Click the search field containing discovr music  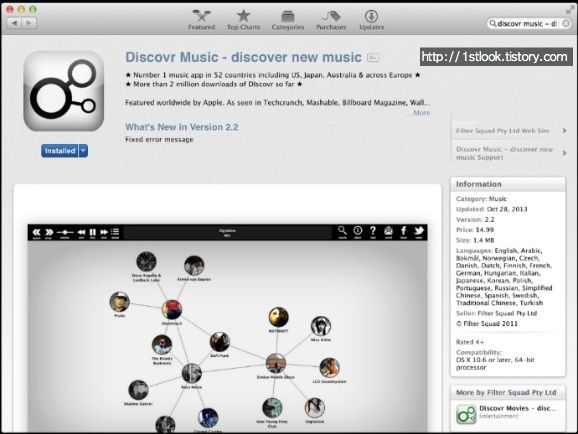pyautogui.click(x=529, y=24)
